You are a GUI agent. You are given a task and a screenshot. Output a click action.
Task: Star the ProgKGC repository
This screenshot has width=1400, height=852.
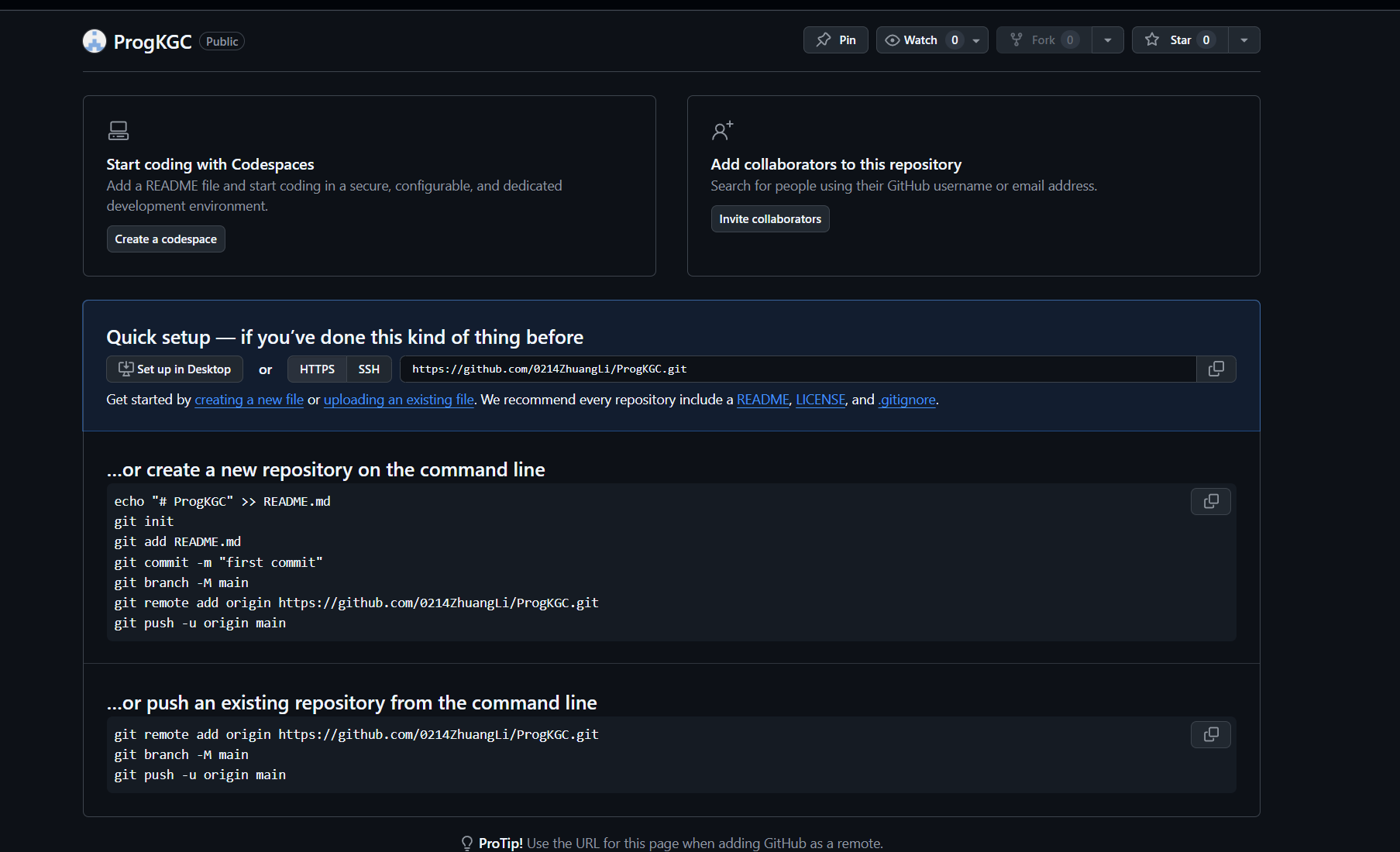point(1180,40)
